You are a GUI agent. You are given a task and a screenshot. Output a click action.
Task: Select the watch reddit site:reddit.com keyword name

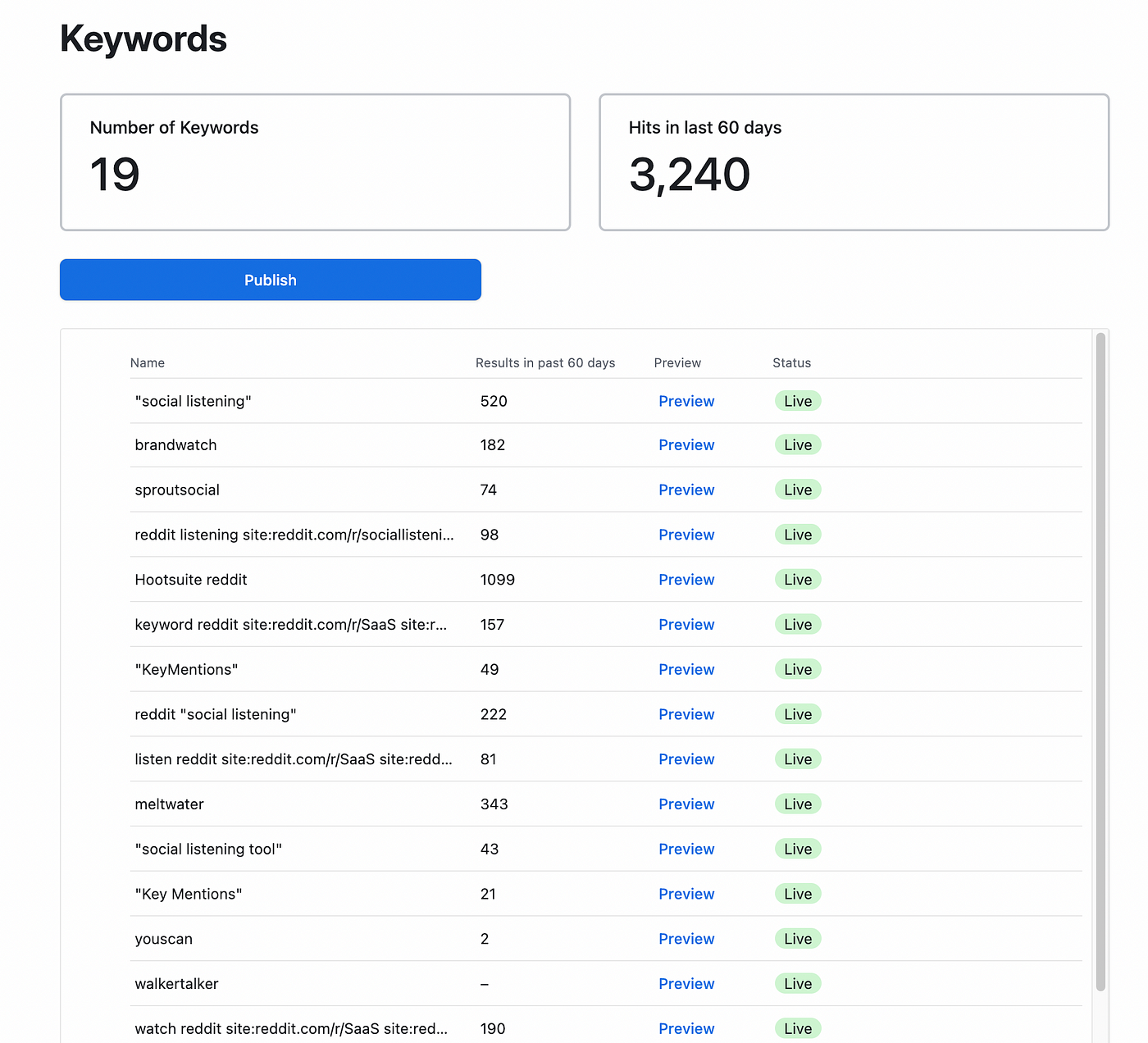tap(291, 1028)
